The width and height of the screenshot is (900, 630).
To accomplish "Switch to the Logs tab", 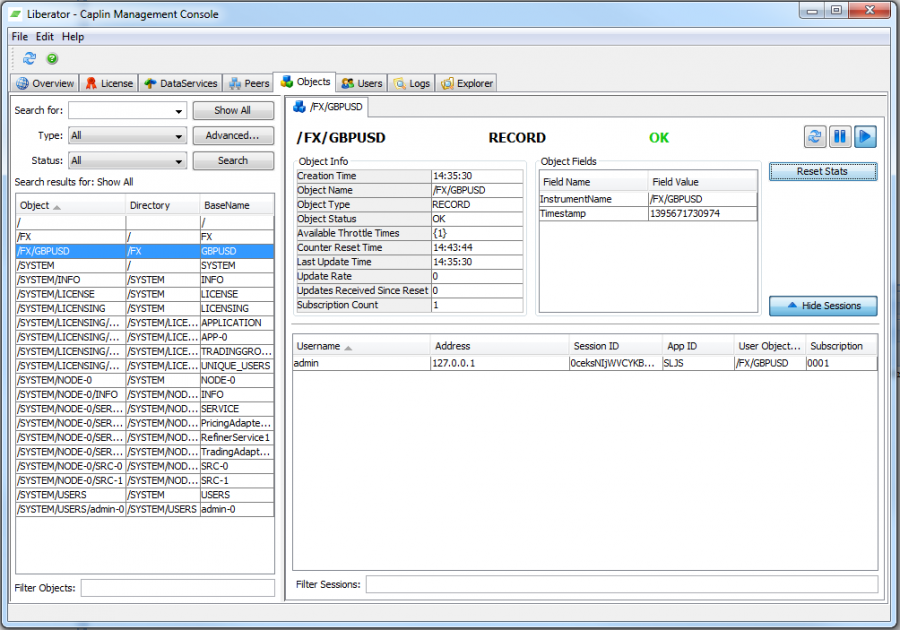I will coord(411,83).
